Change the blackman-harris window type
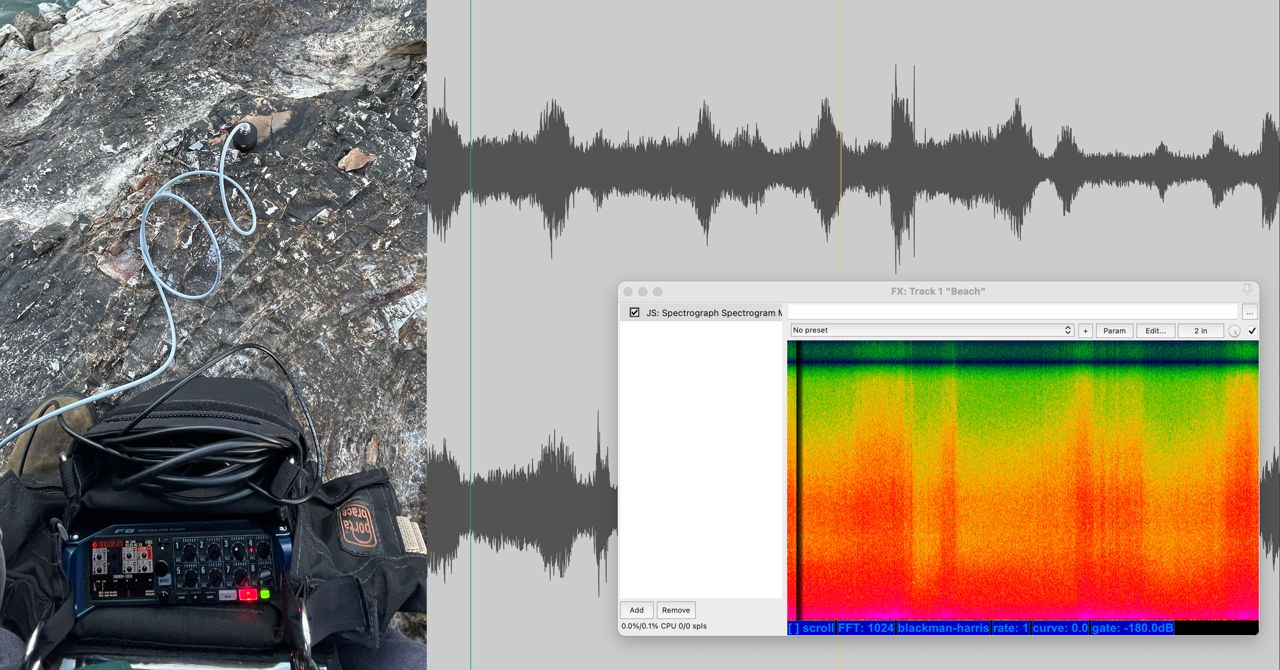Viewport: 1280px width, 670px height. pos(942,628)
